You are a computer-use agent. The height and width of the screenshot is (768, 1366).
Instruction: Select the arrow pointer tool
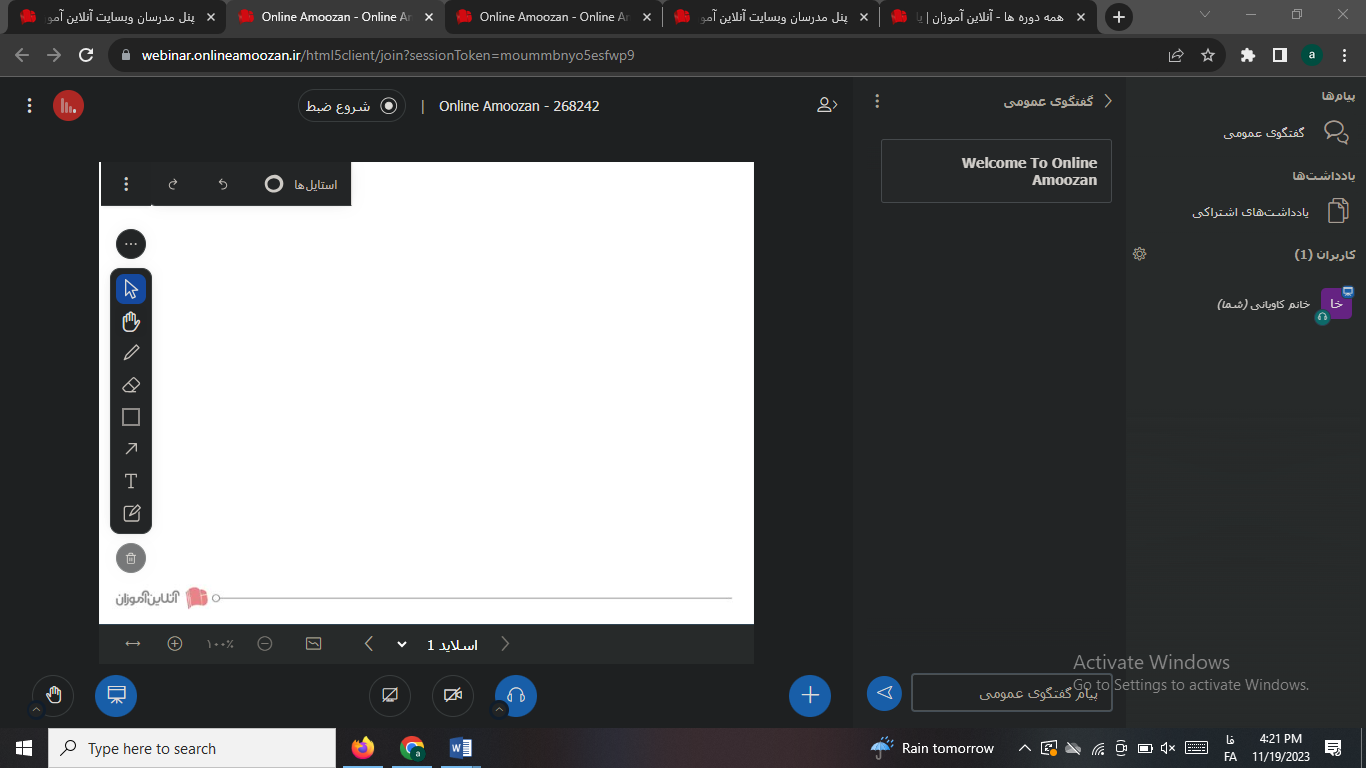click(131, 289)
